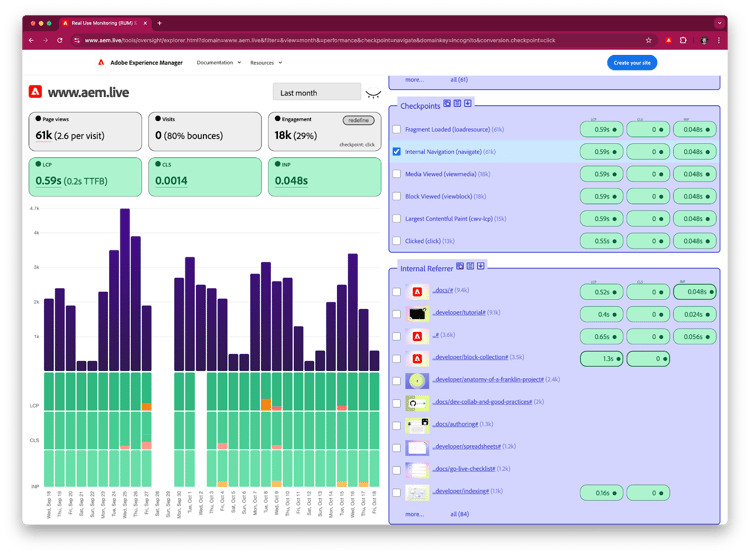750x554 pixels.
Task: Open the browser extensions puzzle icon
Action: click(683, 41)
